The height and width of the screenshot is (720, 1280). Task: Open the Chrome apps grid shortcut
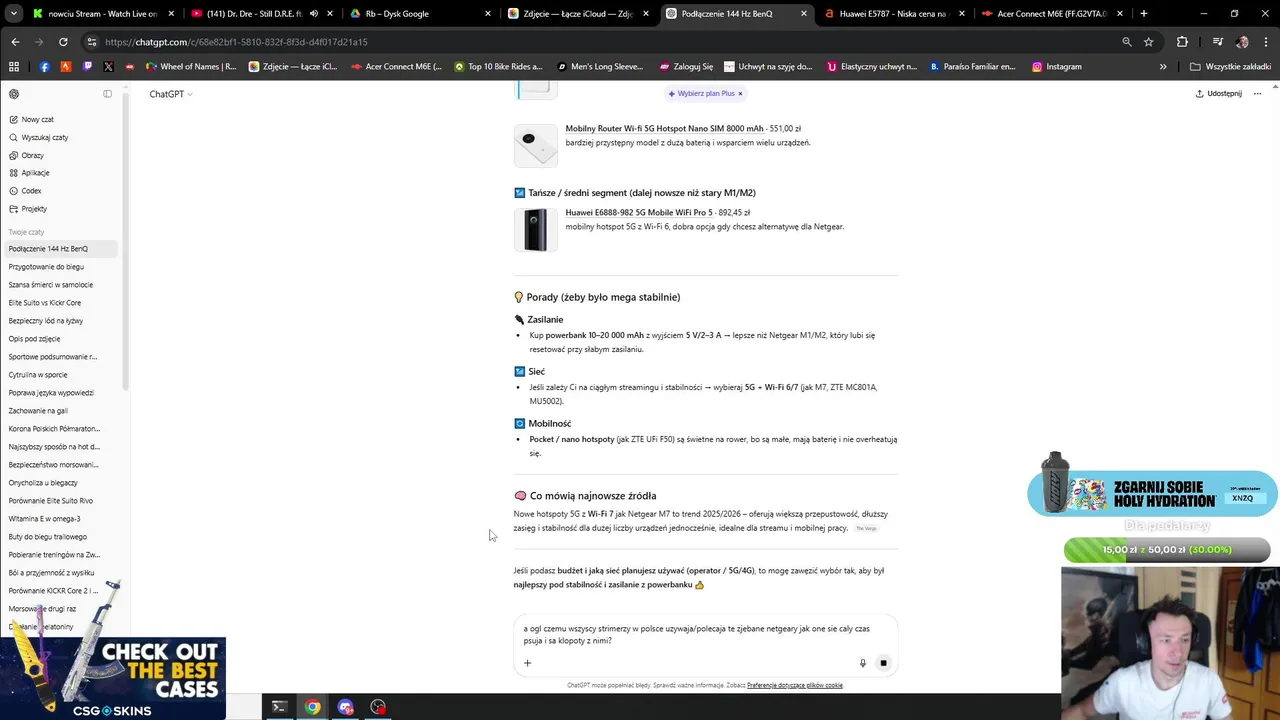pyautogui.click(x=14, y=67)
